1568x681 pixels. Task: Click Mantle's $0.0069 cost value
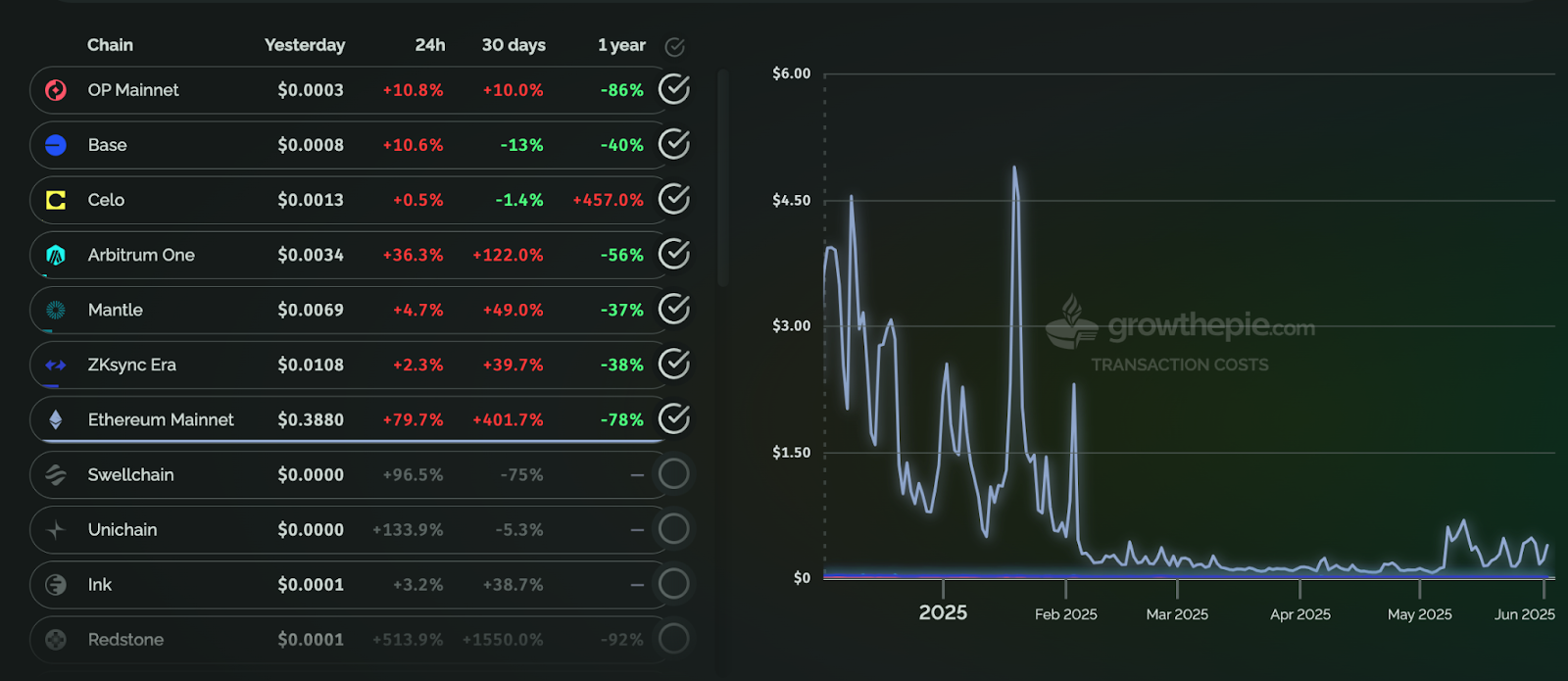click(x=311, y=310)
